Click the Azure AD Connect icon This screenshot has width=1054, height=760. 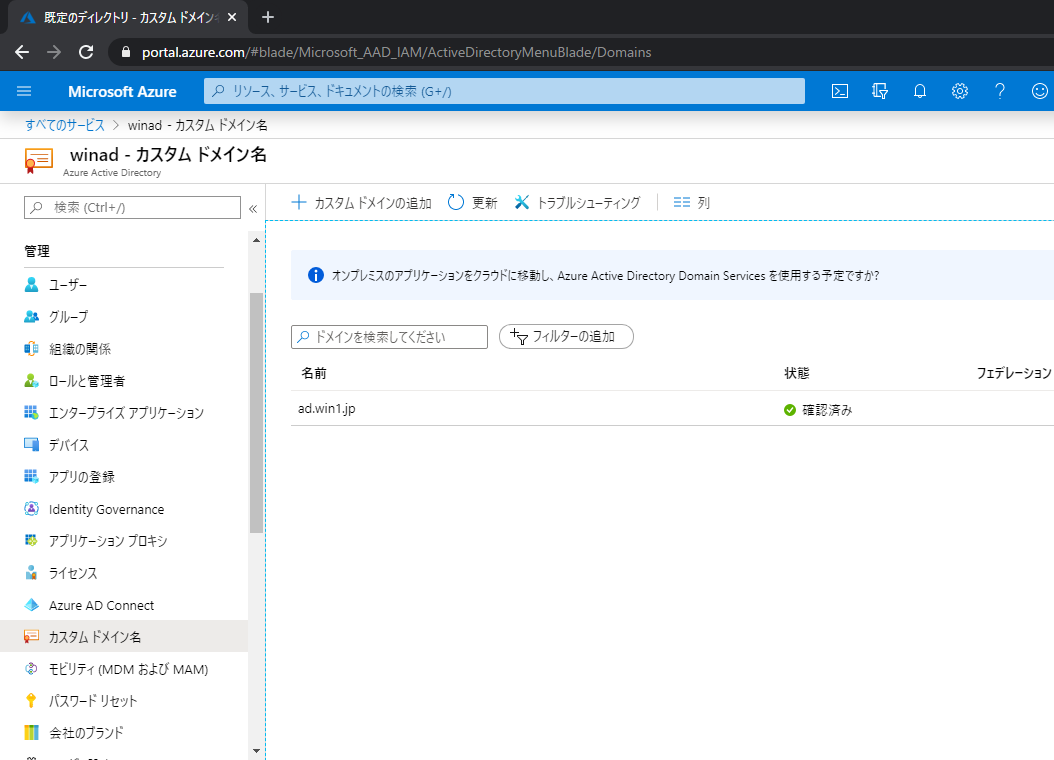pos(32,605)
